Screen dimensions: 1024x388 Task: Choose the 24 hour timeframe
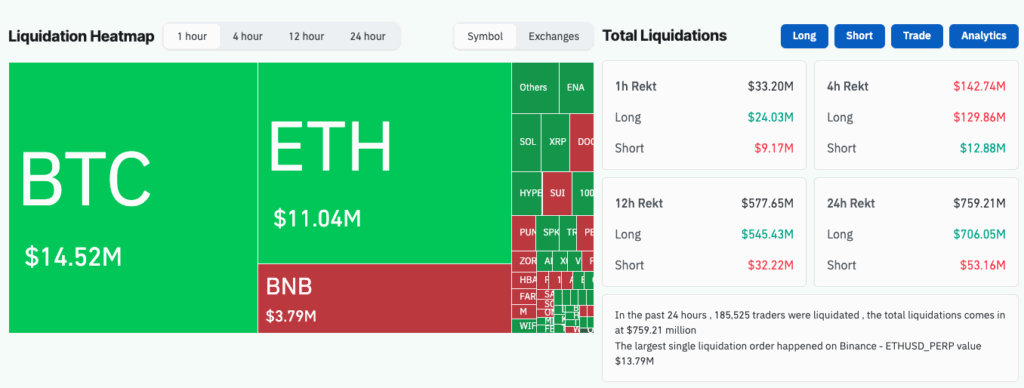(368, 37)
